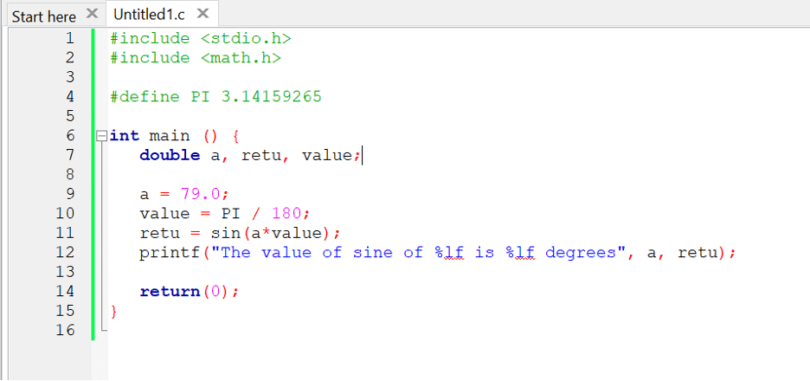
Task: Collapse the main function fold marker
Action: (101, 136)
